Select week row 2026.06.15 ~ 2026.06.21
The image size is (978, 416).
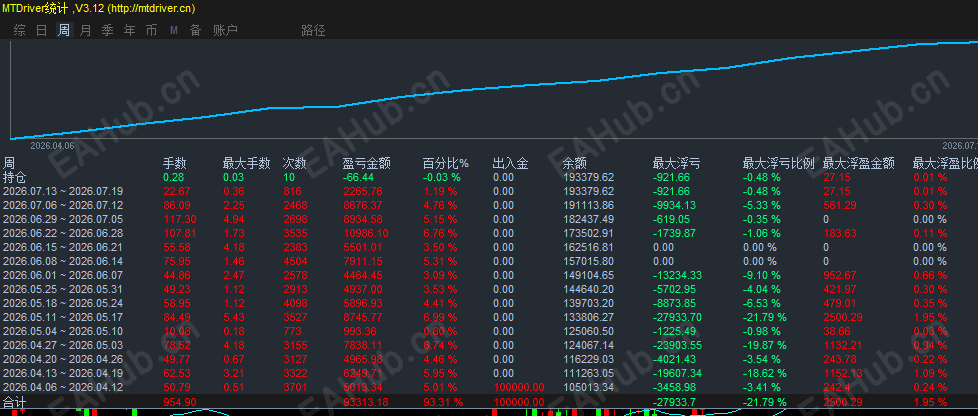pos(63,247)
